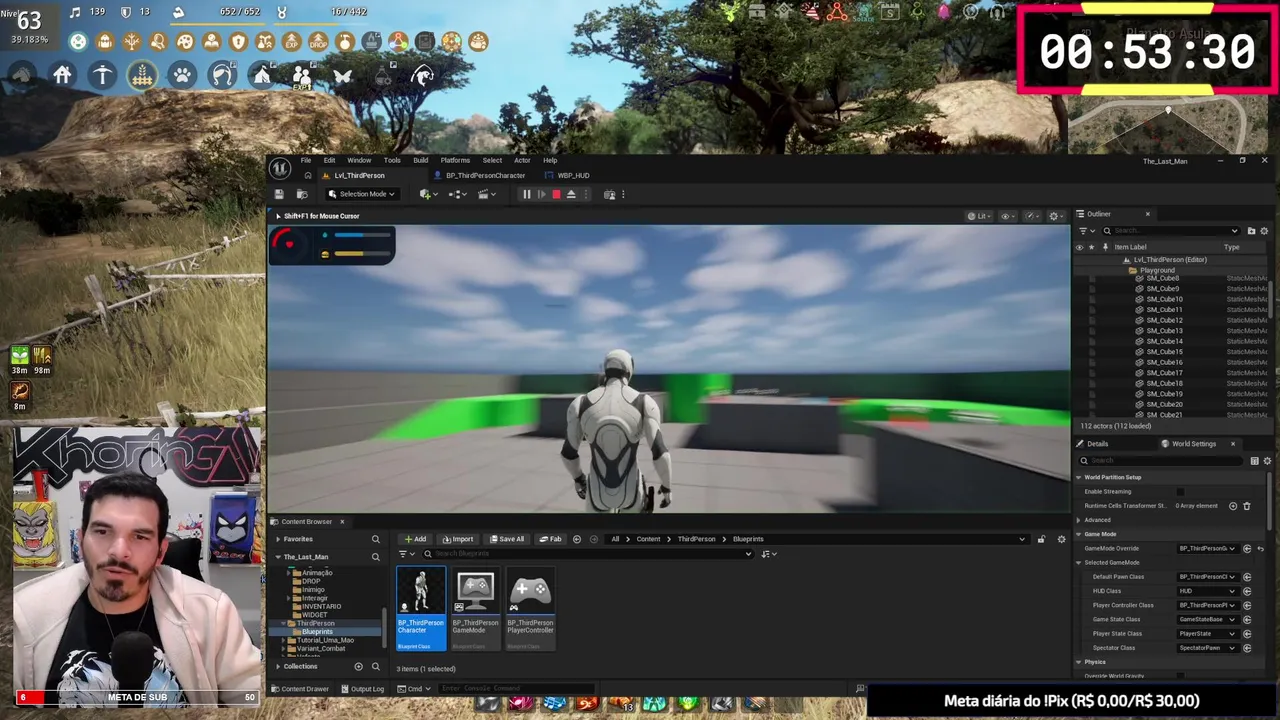
Task: Save the current level with disk icon
Action: pyautogui.click(x=279, y=194)
